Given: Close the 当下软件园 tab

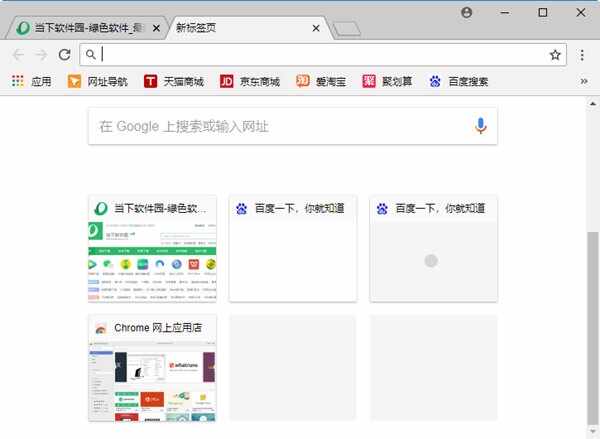Looking at the screenshot, I should coord(156,28).
